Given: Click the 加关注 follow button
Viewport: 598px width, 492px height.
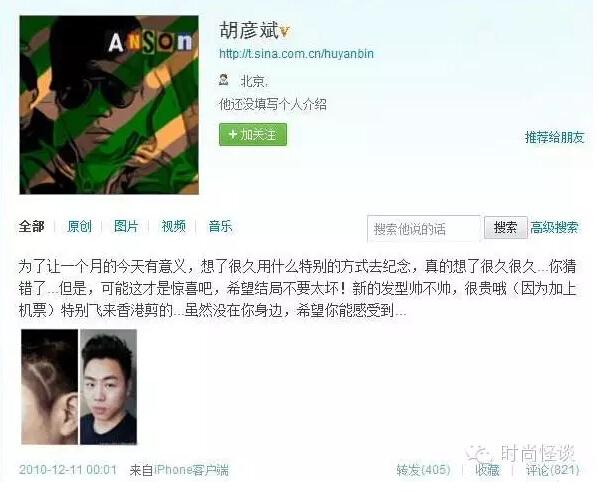Looking at the screenshot, I should [253, 134].
